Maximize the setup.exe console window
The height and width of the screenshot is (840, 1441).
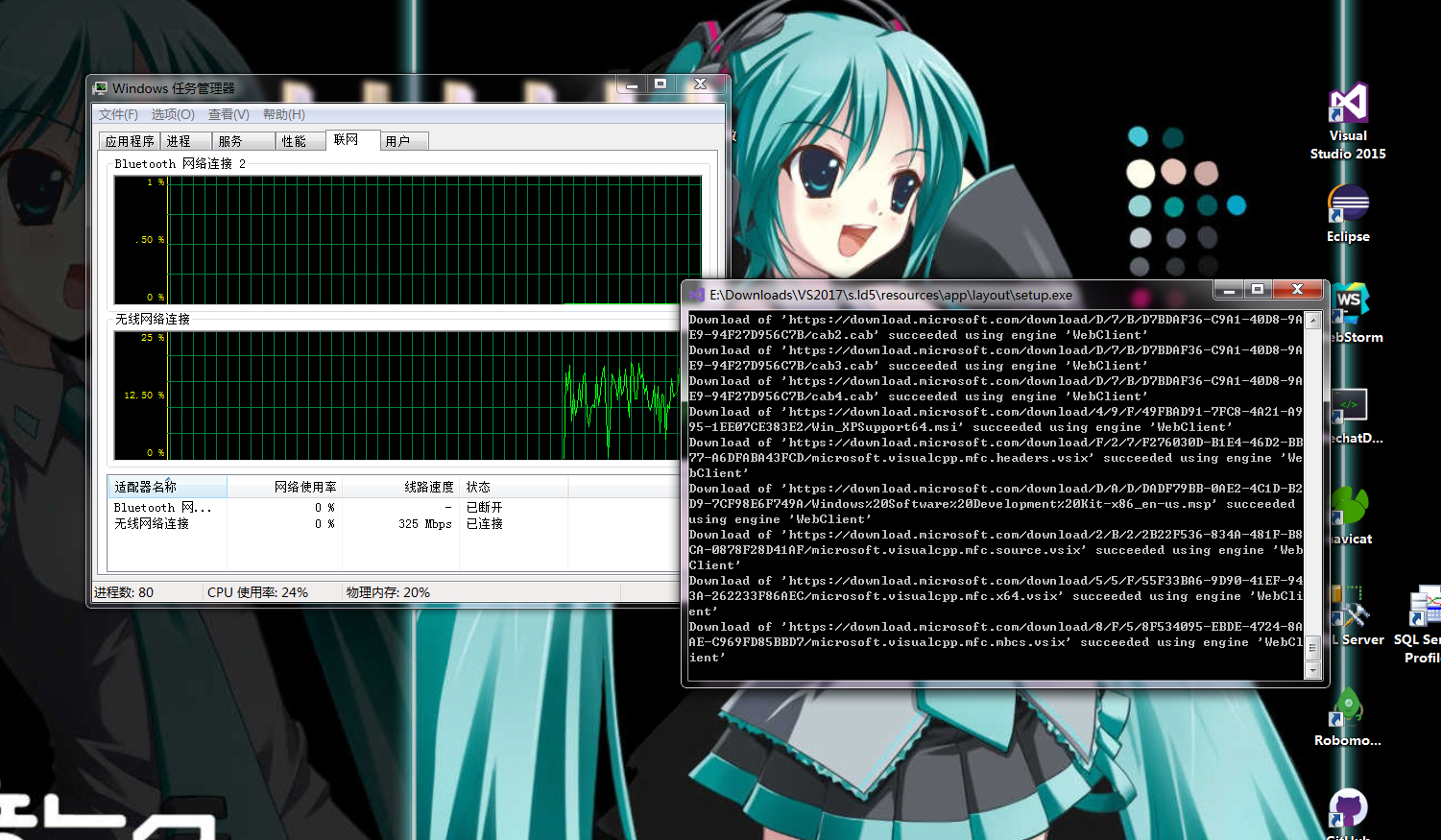[x=1257, y=290]
